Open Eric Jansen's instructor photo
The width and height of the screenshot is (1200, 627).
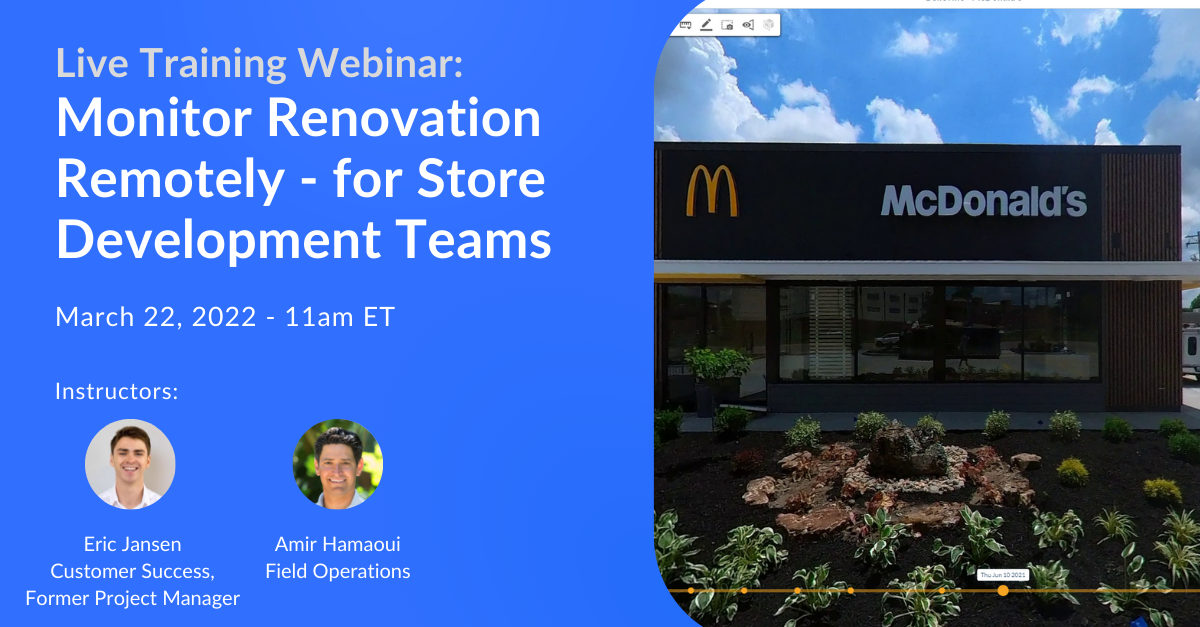pyautogui.click(x=130, y=465)
